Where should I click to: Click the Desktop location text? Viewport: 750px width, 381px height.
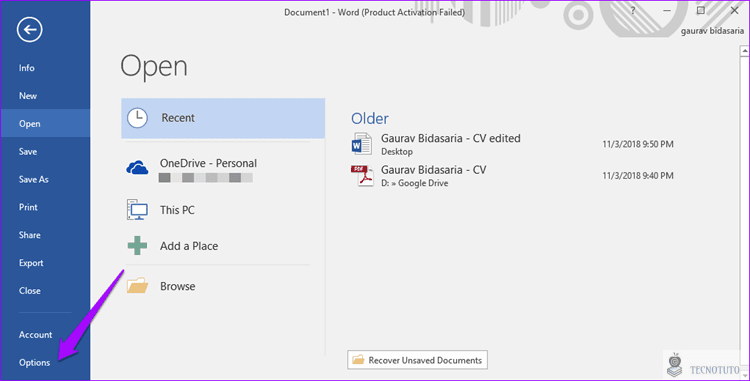397,152
